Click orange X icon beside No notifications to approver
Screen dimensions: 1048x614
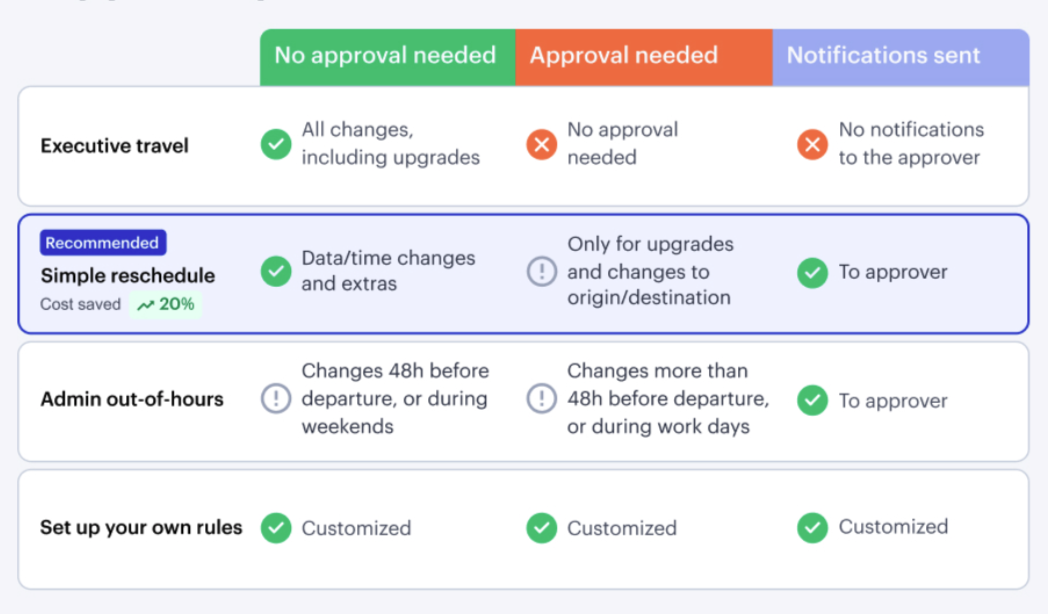click(813, 144)
